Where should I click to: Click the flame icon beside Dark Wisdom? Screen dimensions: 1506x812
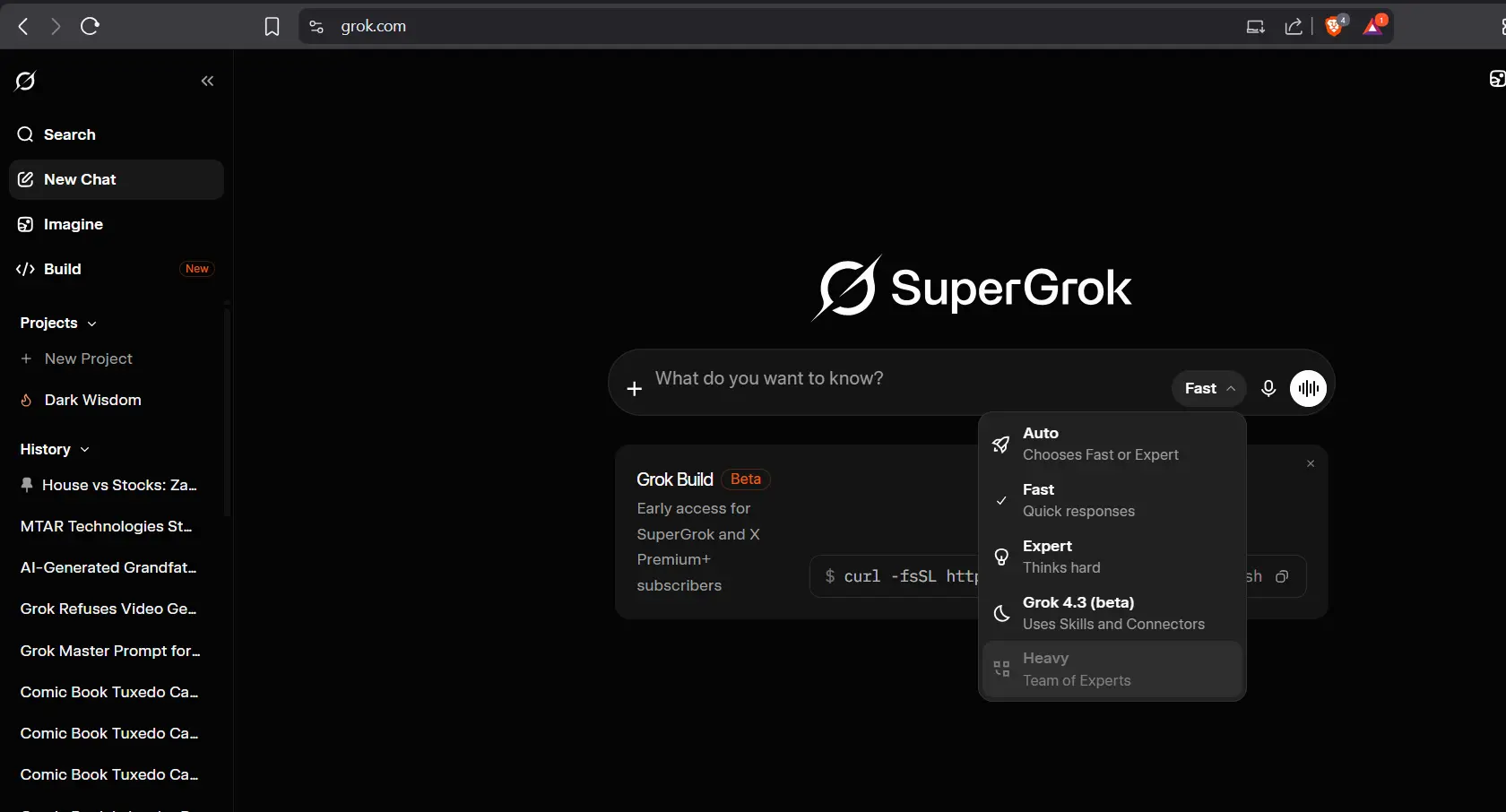pyautogui.click(x=27, y=401)
